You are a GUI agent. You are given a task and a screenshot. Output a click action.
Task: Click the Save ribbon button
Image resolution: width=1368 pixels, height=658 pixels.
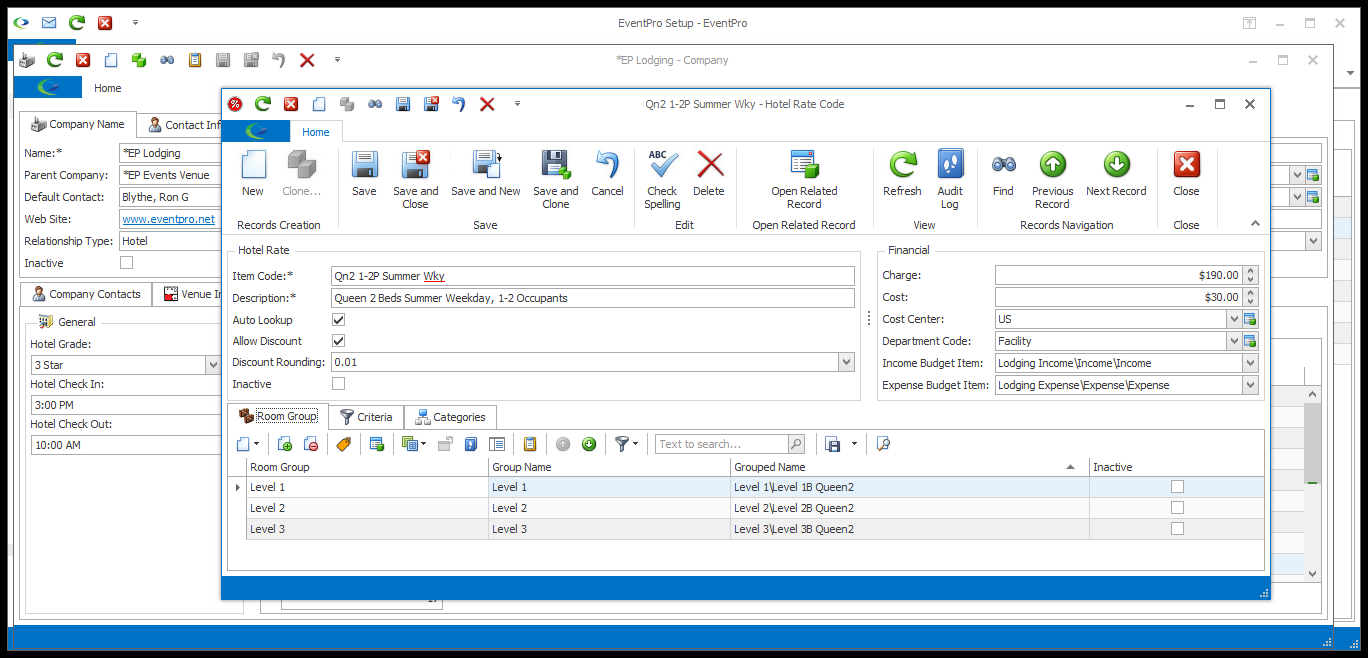pyautogui.click(x=364, y=174)
